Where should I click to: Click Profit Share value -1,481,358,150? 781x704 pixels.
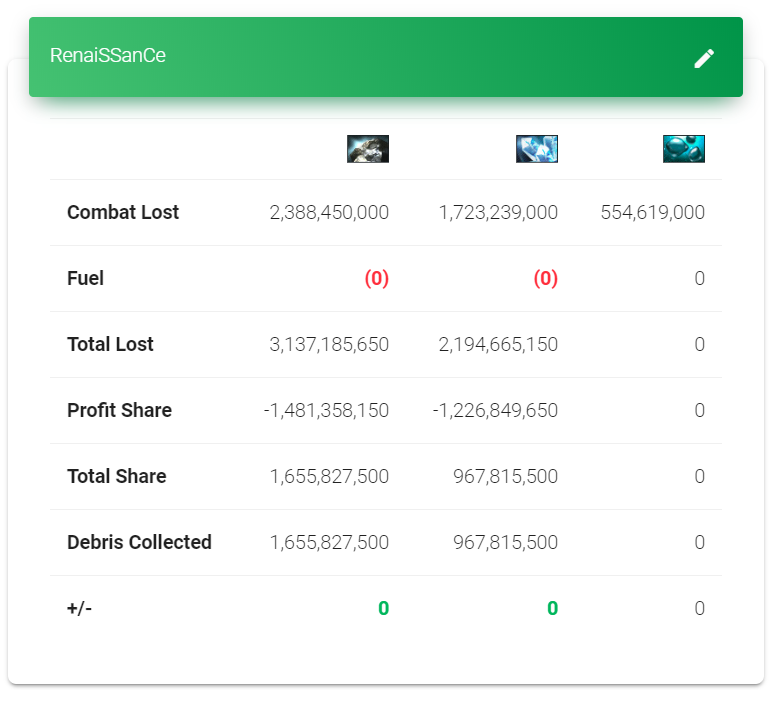(x=326, y=411)
